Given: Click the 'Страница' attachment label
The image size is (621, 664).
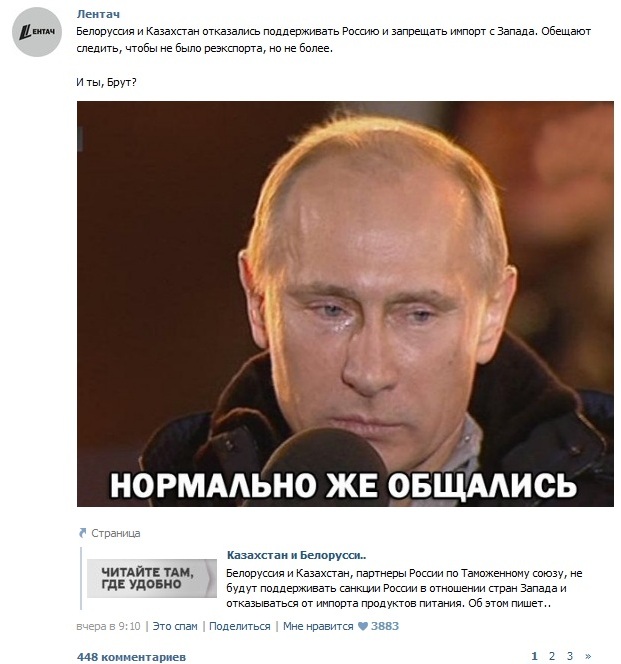Looking at the screenshot, I should [116, 533].
